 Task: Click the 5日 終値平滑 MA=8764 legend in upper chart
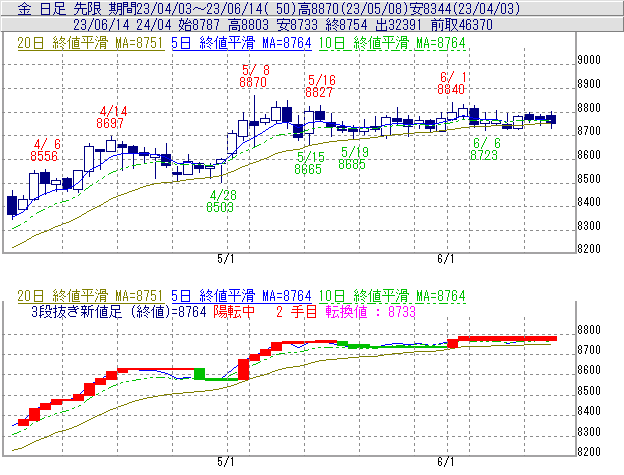(x=241, y=43)
